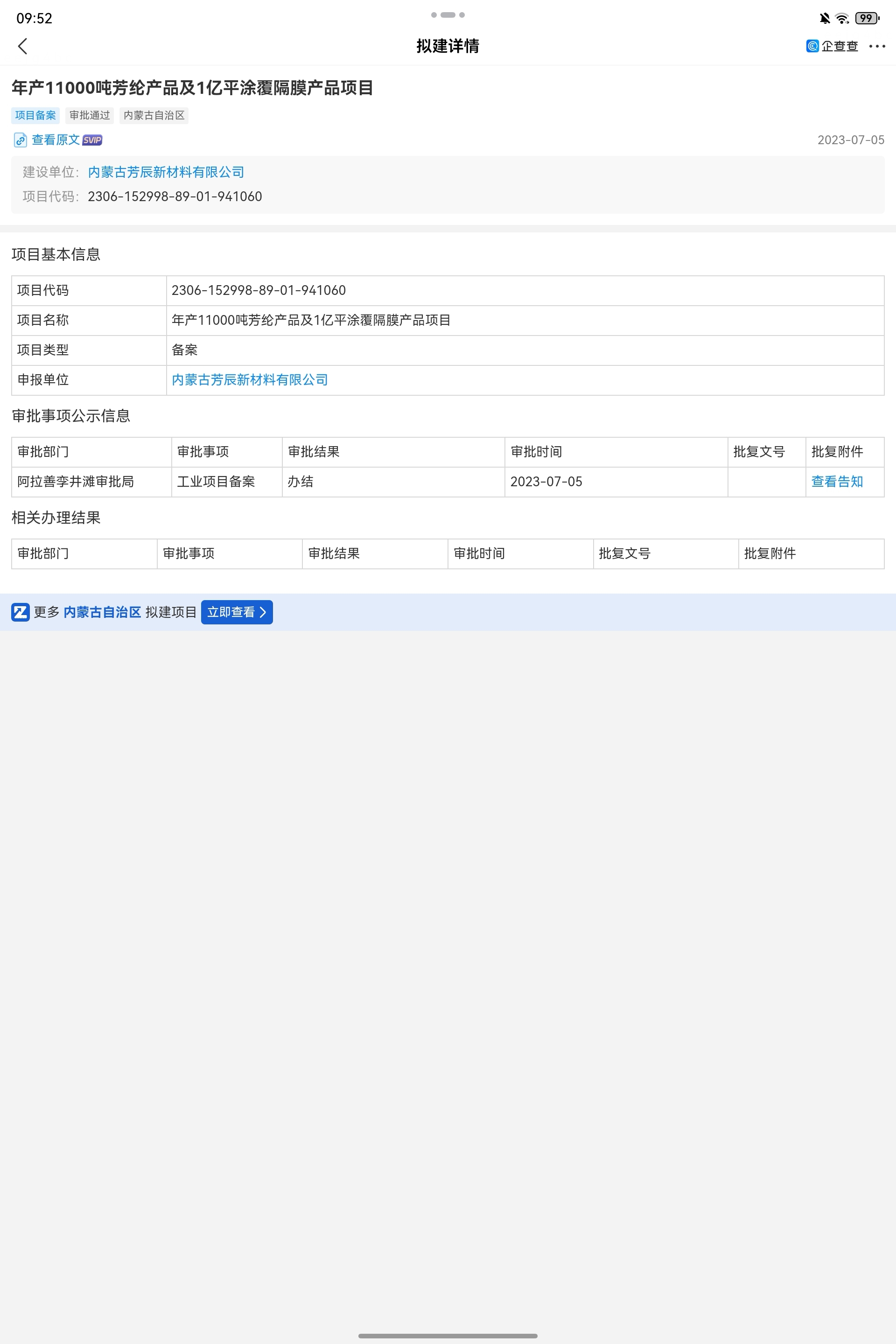Tap the blue Z logo in banner
Screen dimensions: 896x1344
(x=21, y=612)
